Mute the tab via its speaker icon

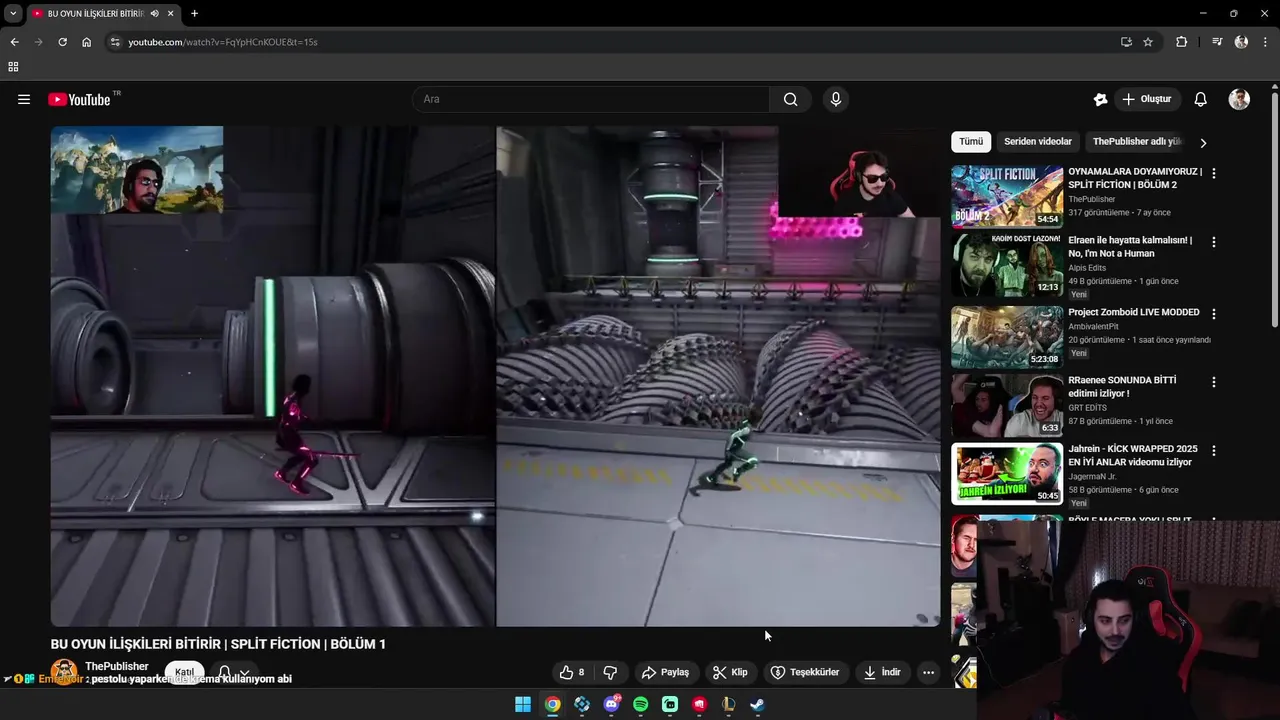[x=155, y=14]
